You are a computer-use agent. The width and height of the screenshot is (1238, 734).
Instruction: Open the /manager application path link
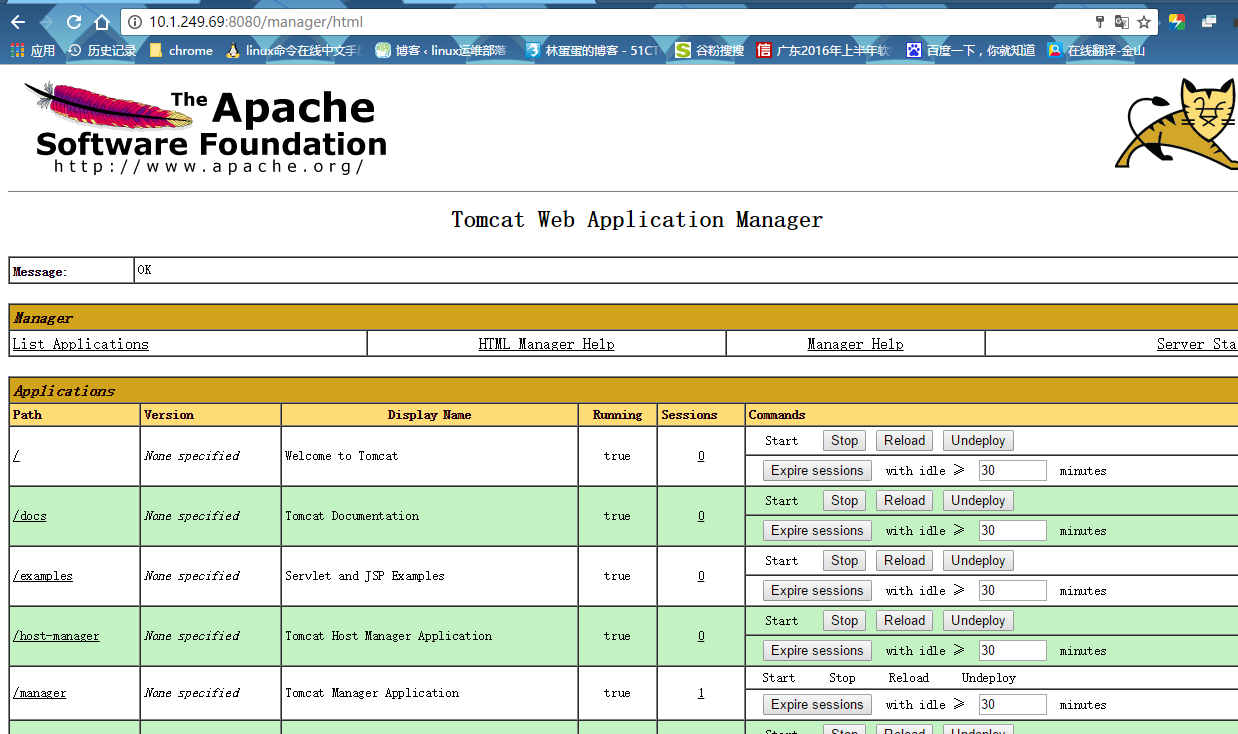[39, 693]
